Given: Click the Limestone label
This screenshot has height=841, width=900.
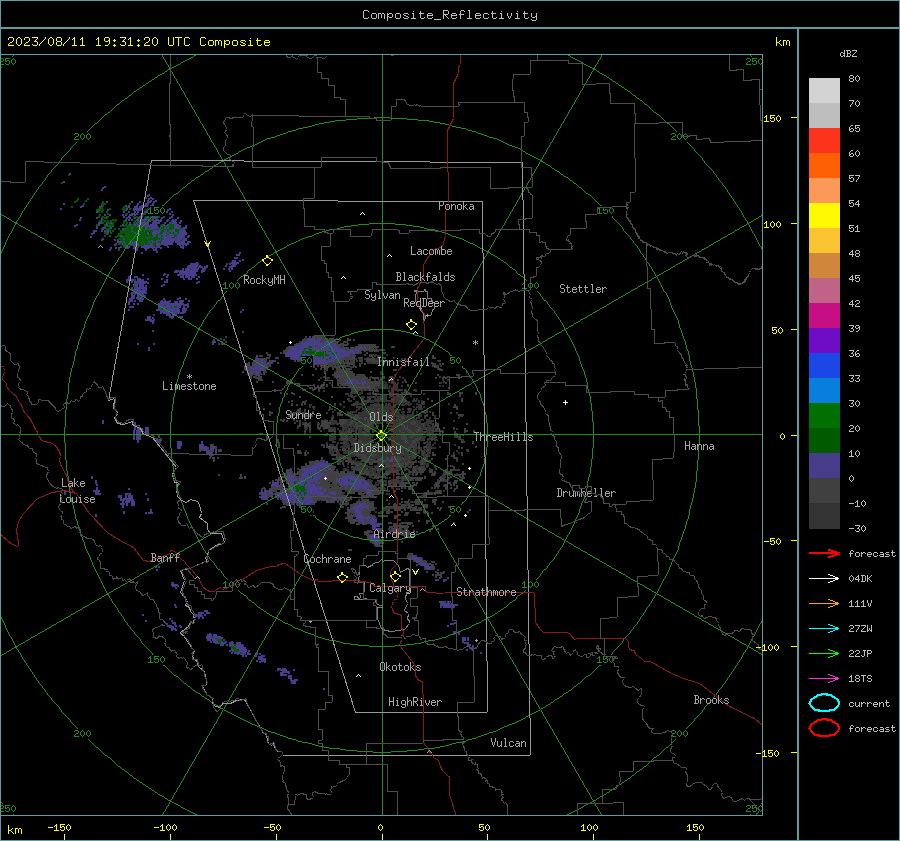Looking at the screenshot, I should [189, 386].
